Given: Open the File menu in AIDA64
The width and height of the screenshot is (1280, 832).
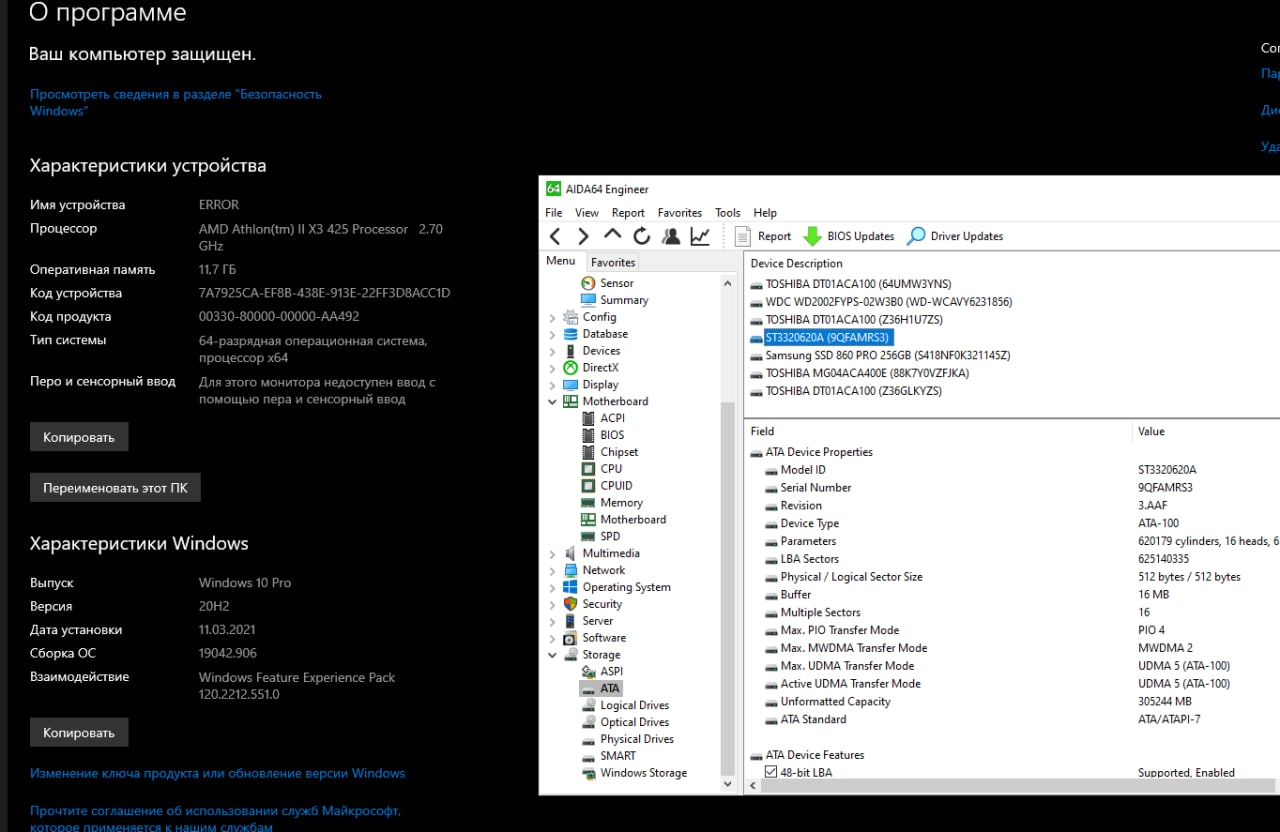Looking at the screenshot, I should point(554,212).
